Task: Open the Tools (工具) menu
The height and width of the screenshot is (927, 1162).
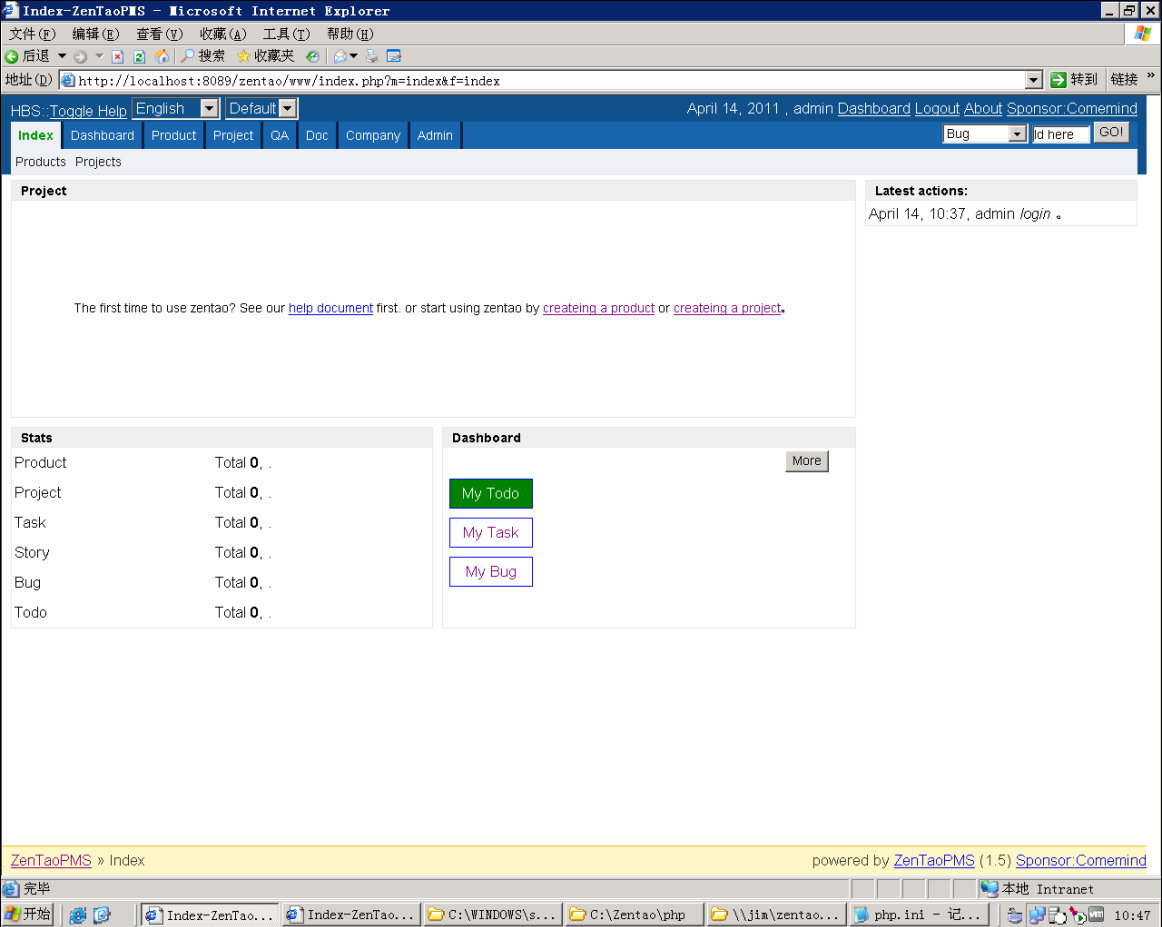Action: [286, 34]
